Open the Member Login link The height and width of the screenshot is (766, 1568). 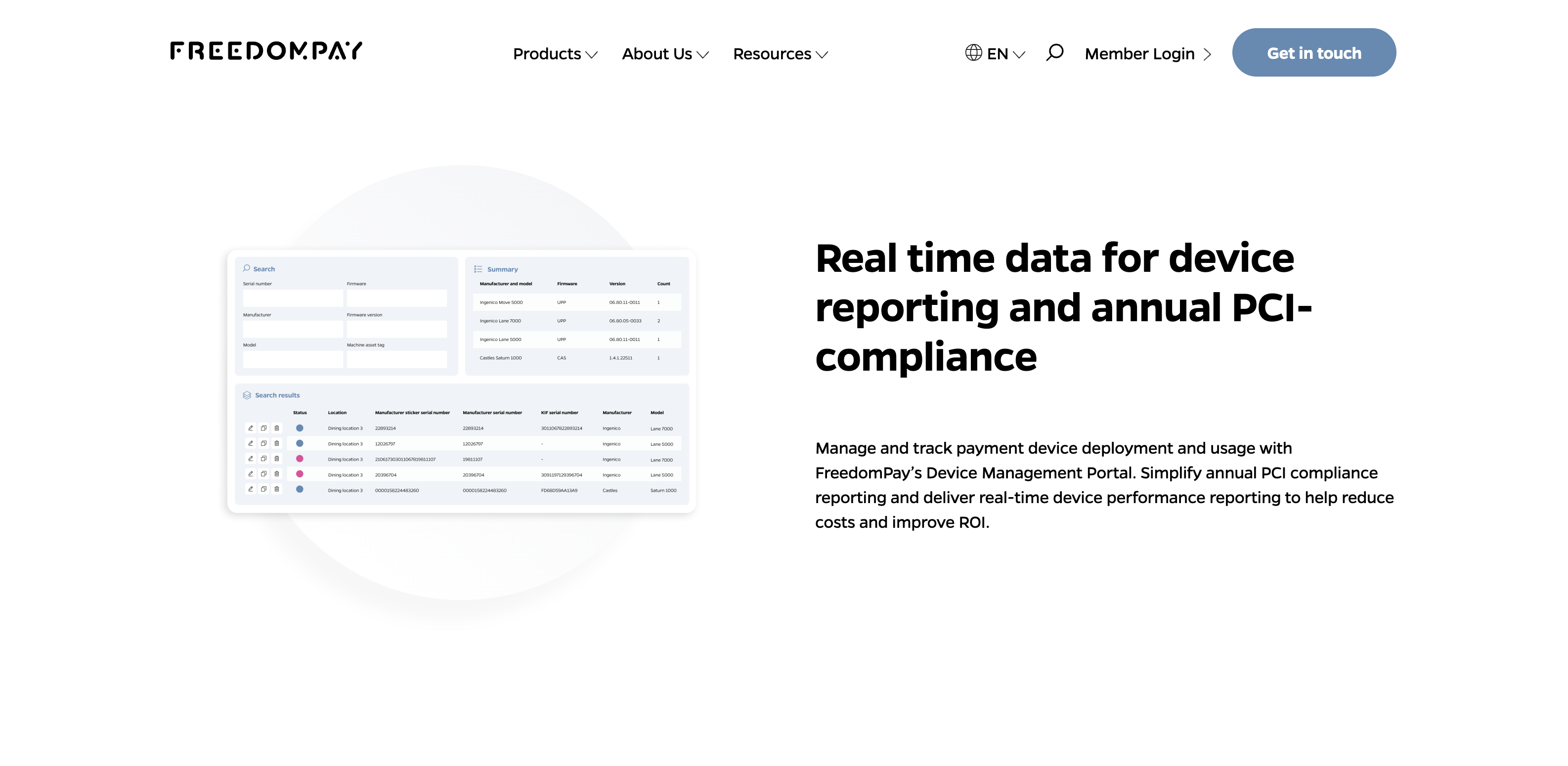[x=1148, y=53]
